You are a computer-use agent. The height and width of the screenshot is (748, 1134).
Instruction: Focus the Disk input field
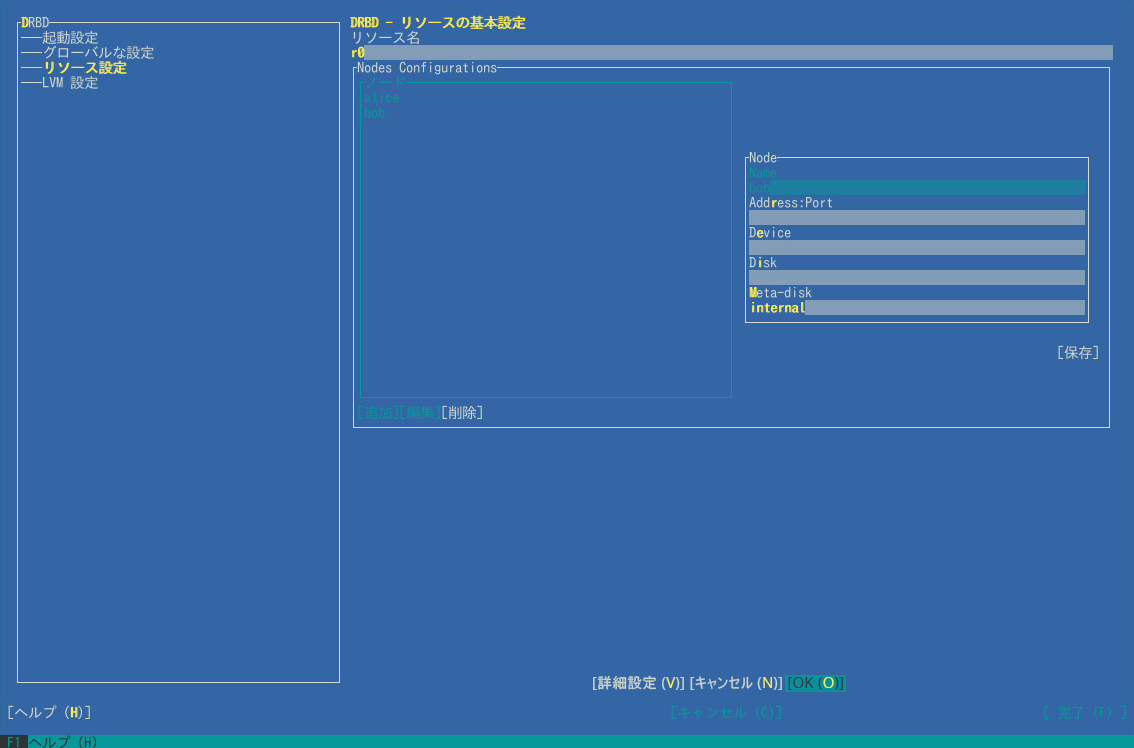coord(916,278)
